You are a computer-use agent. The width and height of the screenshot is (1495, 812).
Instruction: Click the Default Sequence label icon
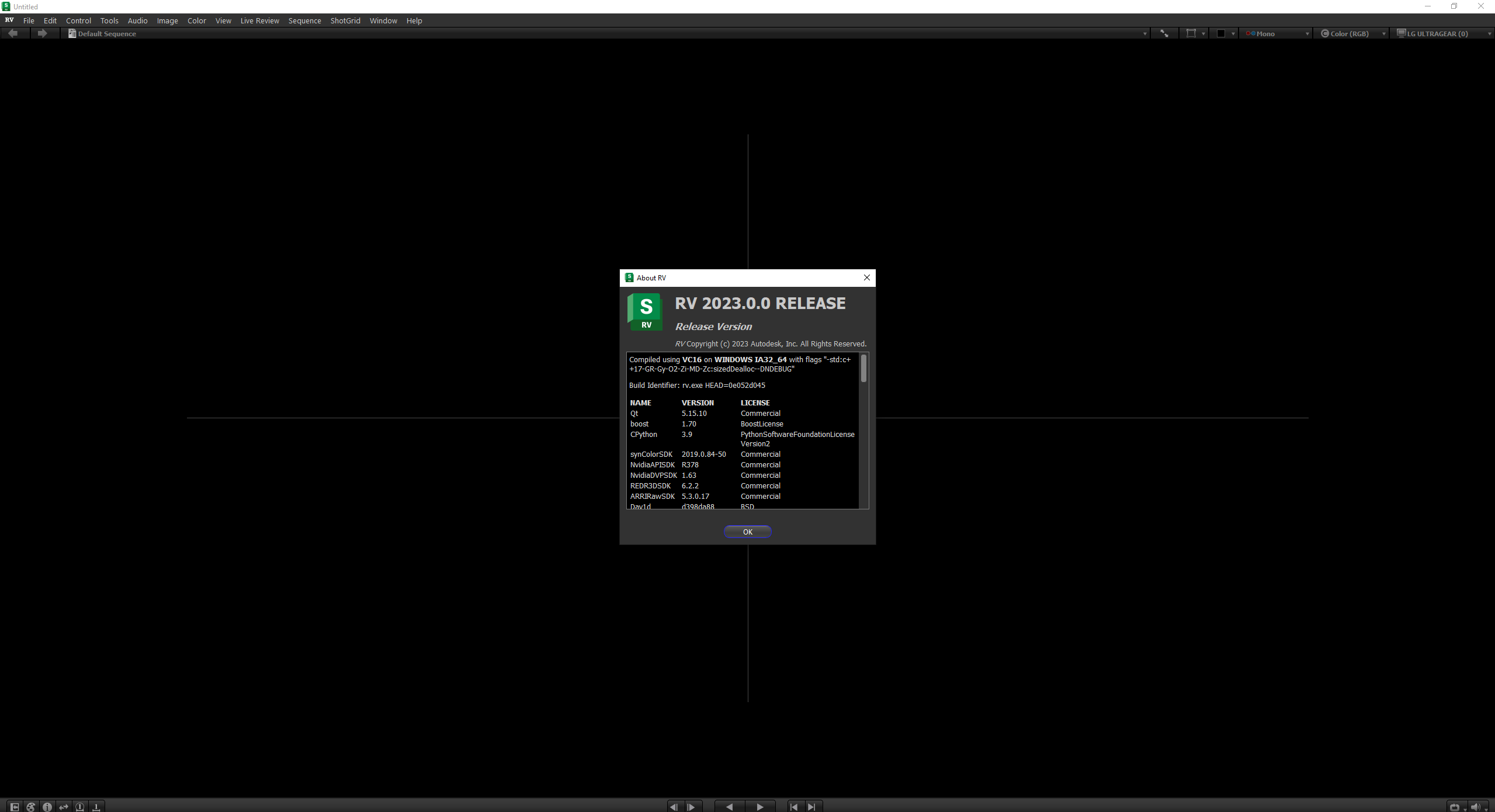point(71,33)
